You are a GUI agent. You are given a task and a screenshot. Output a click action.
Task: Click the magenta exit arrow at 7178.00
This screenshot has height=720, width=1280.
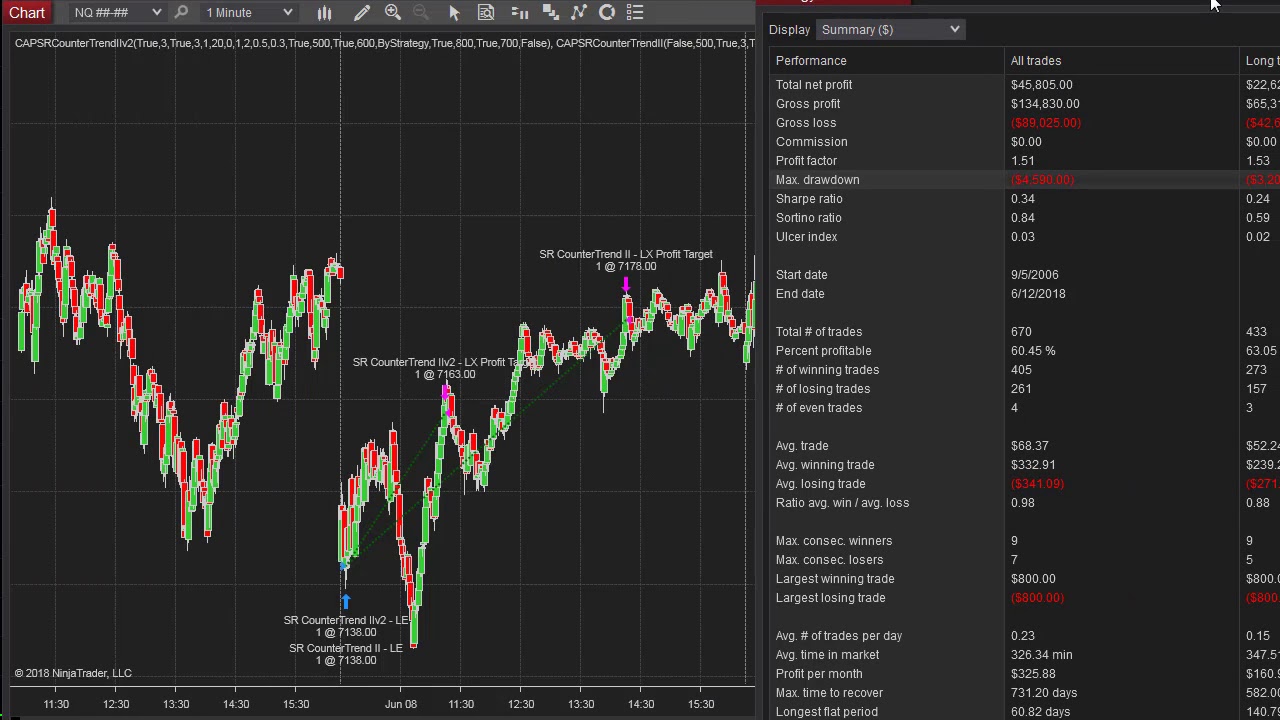coord(626,286)
